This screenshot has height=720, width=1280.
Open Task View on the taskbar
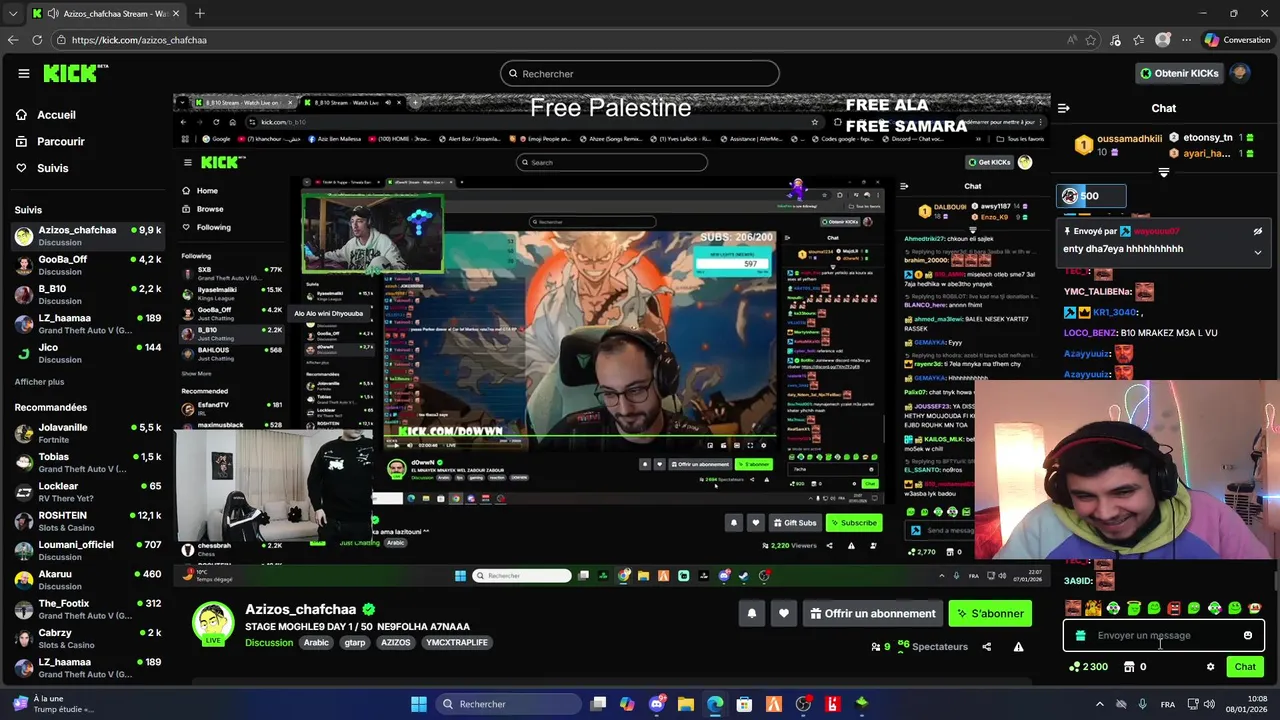[598, 704]
